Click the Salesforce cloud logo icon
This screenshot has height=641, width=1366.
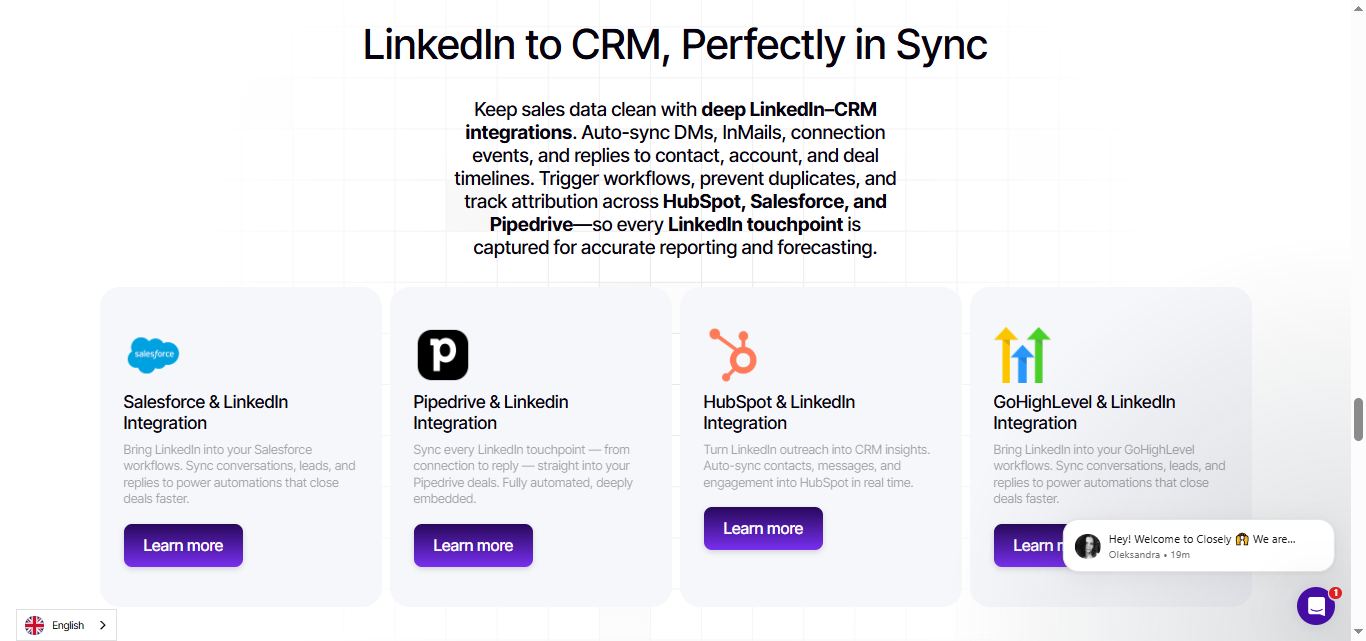coord(153,354)
